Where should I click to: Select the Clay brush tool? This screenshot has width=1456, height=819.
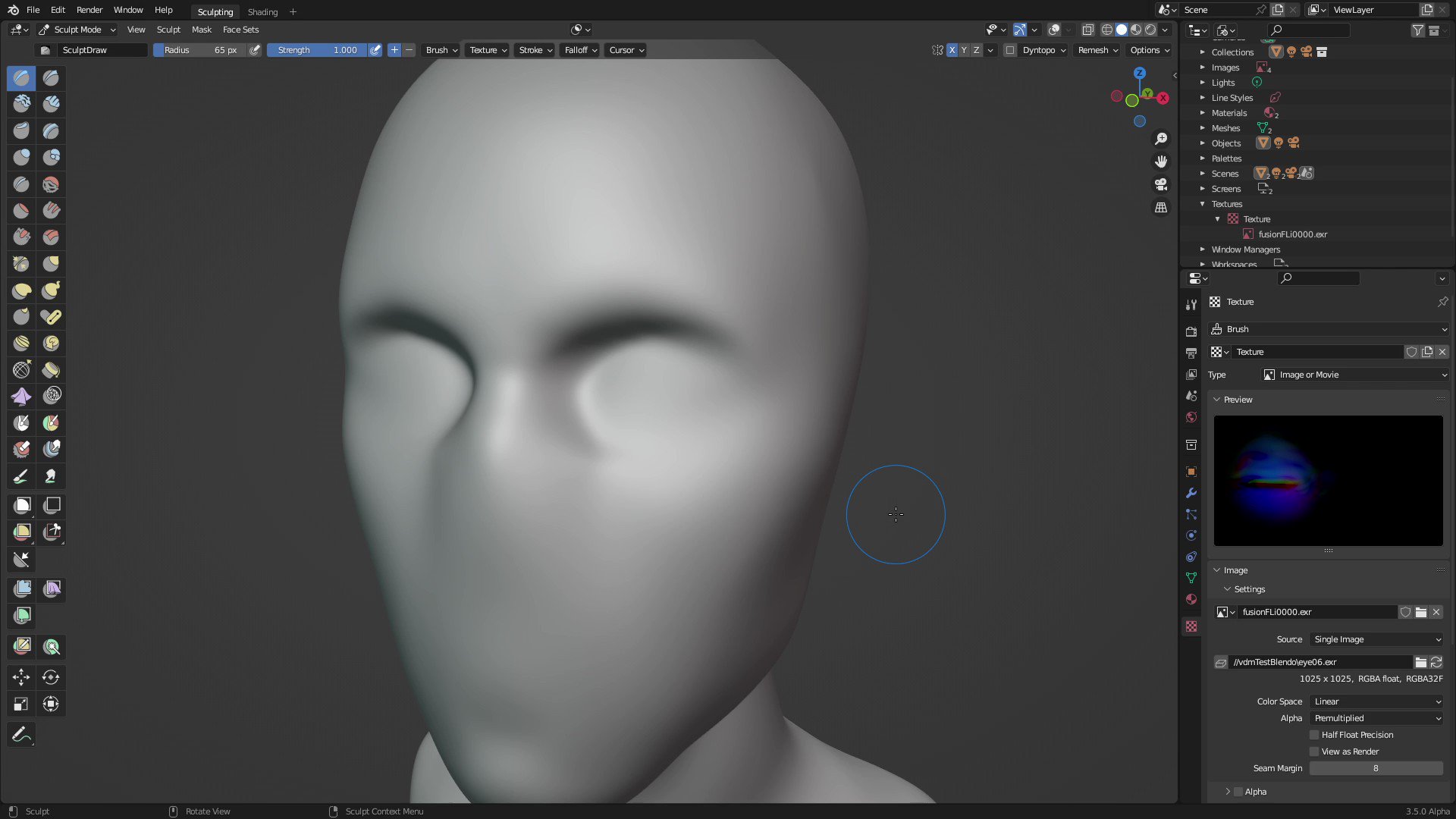tap(21, 105)
